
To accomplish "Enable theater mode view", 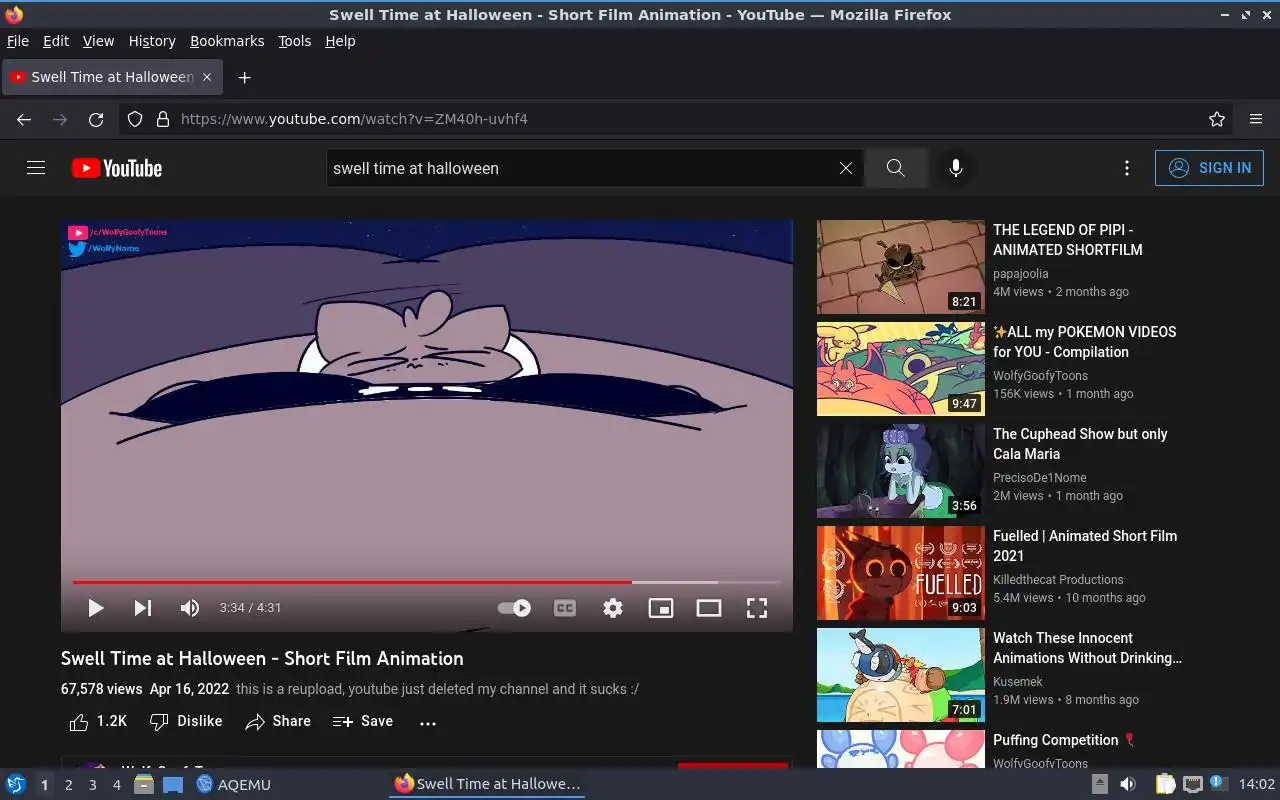I will point(709,608).
